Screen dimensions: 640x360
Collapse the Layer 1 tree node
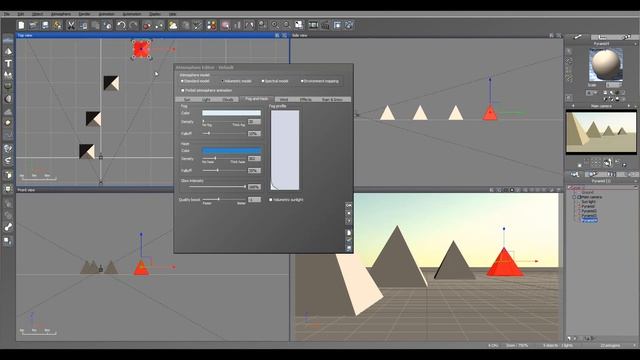(x=569, y=188)
